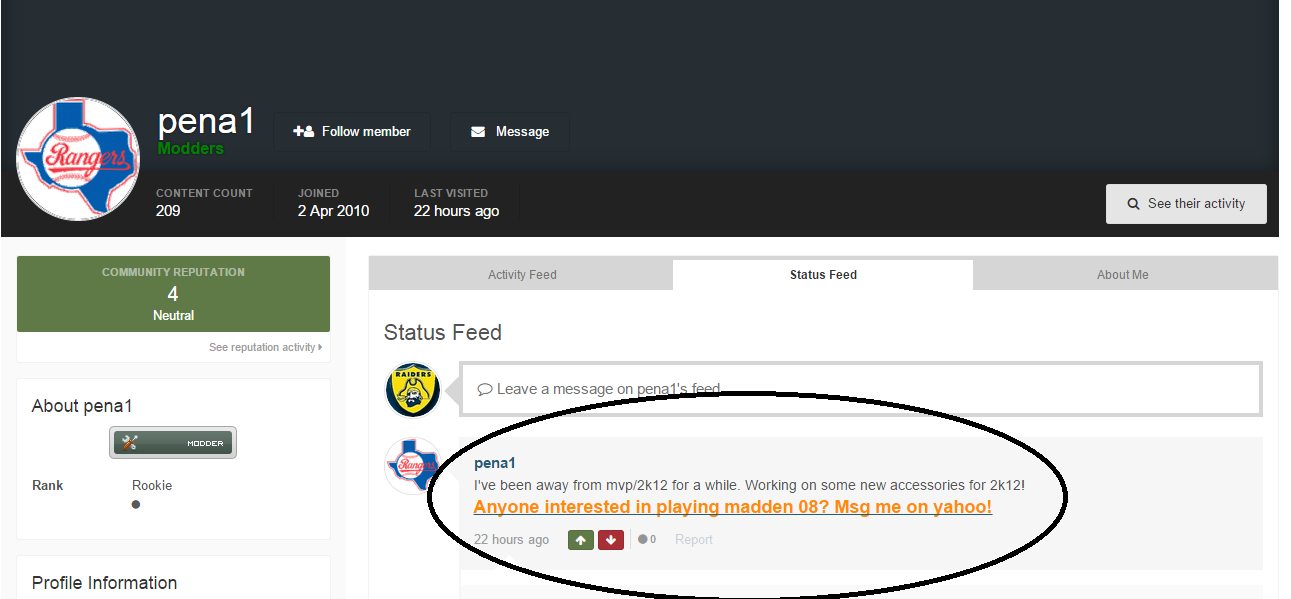Open the About Me tab
Viewport: 1291px width, 599px height.
pyautogui.click(x=1123, y=275)
